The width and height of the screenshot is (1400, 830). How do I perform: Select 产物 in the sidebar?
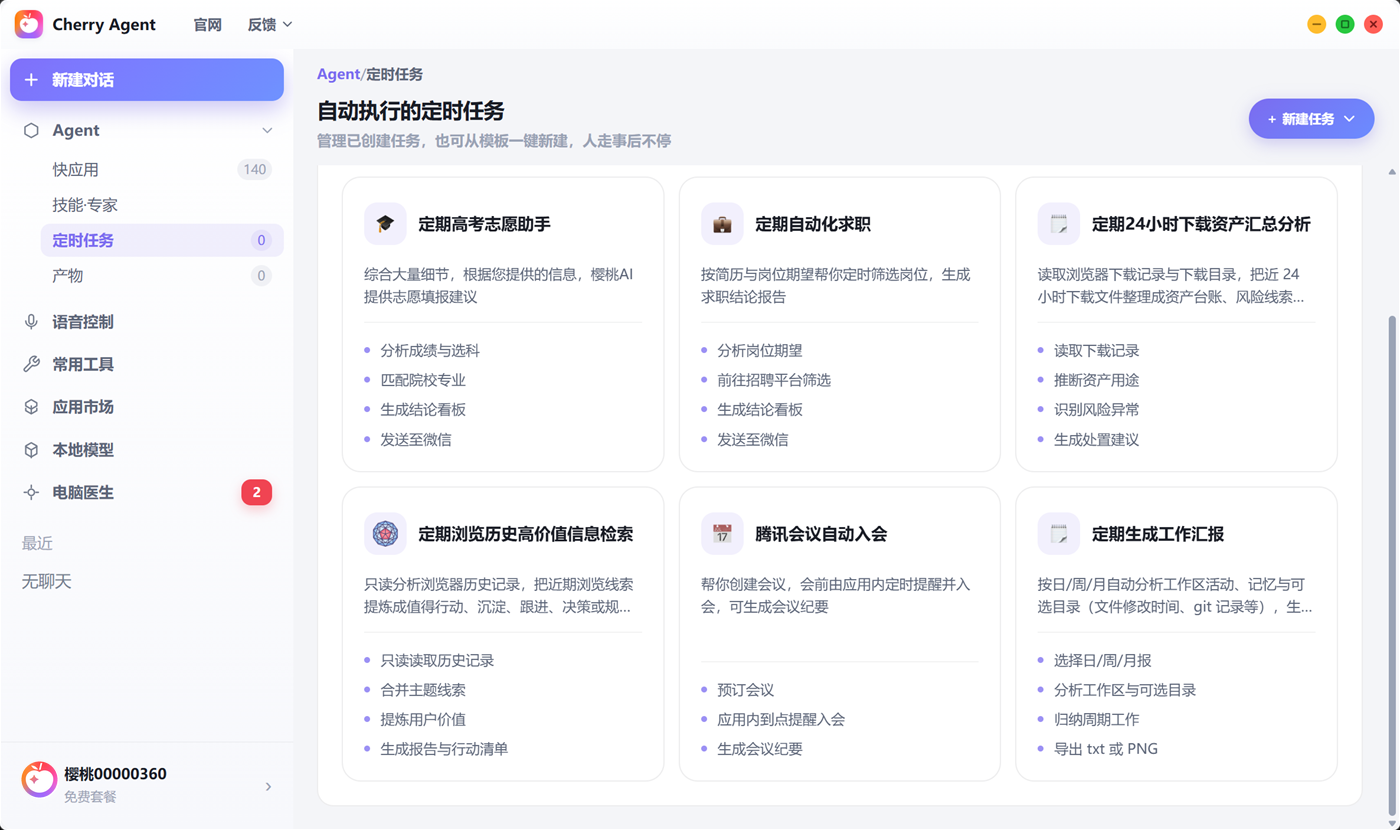tap(162, 275)
